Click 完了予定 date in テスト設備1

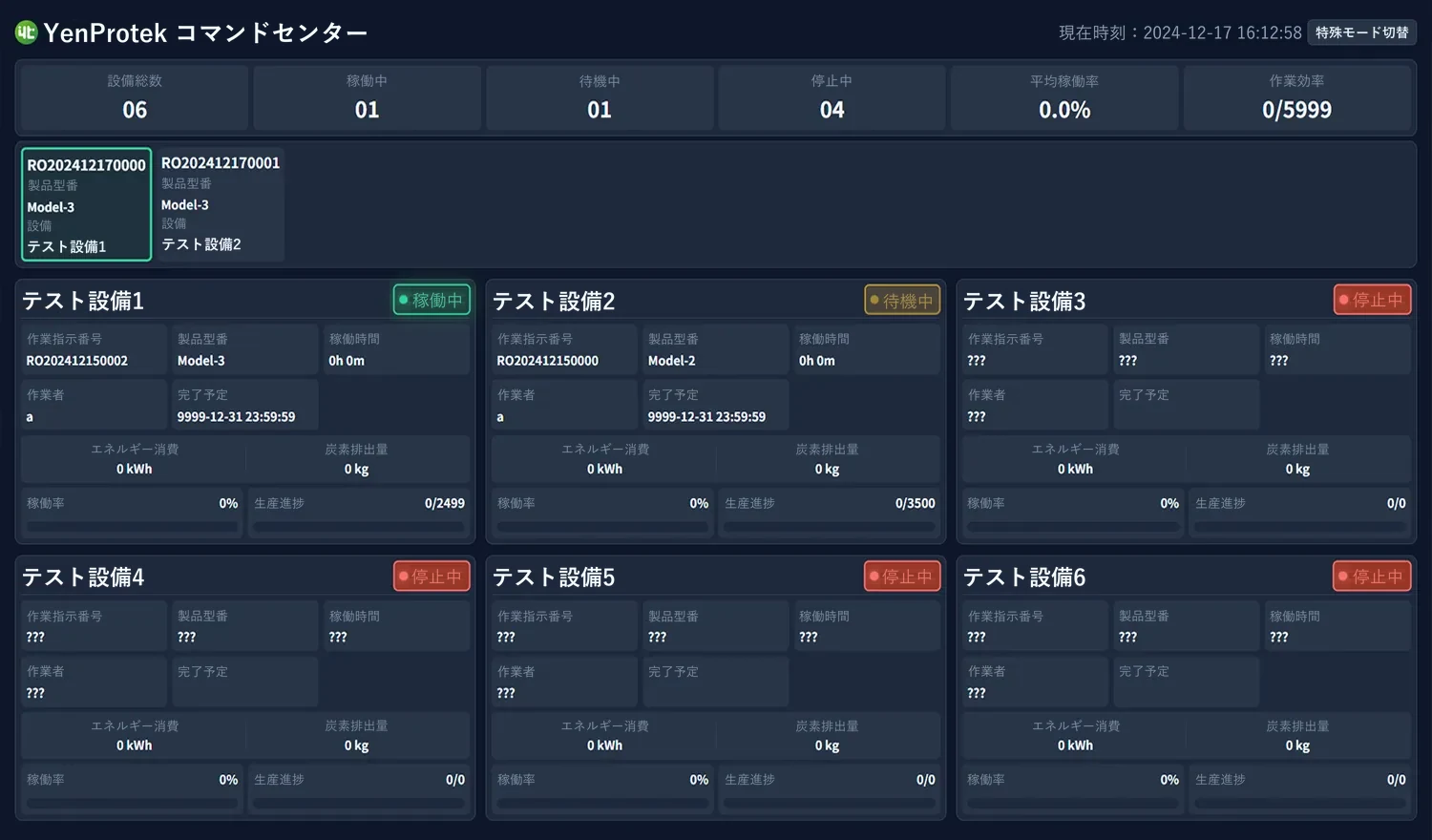(x=236, y=417)
